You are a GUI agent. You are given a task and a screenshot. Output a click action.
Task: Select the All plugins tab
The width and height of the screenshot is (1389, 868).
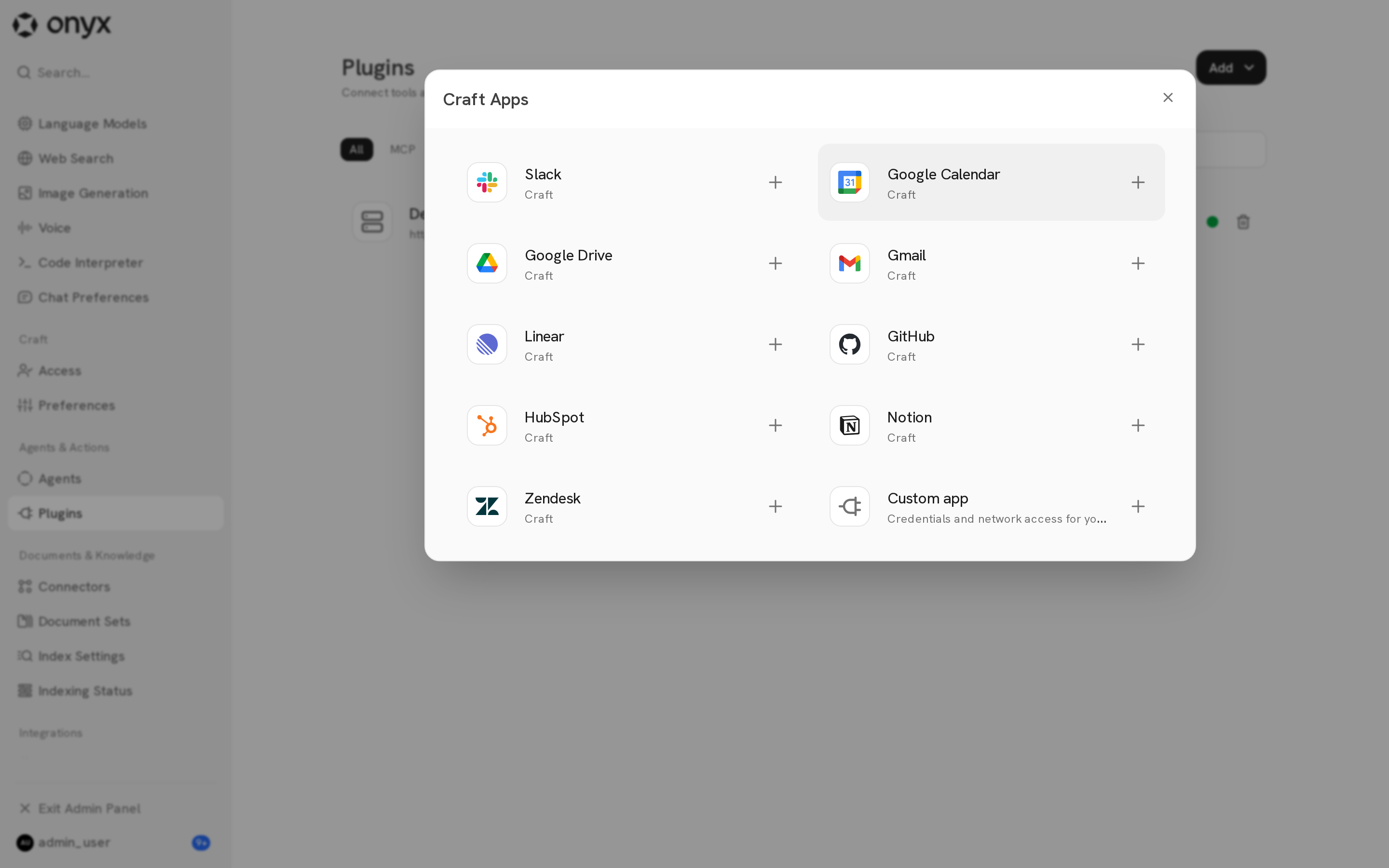click(356, 149)
